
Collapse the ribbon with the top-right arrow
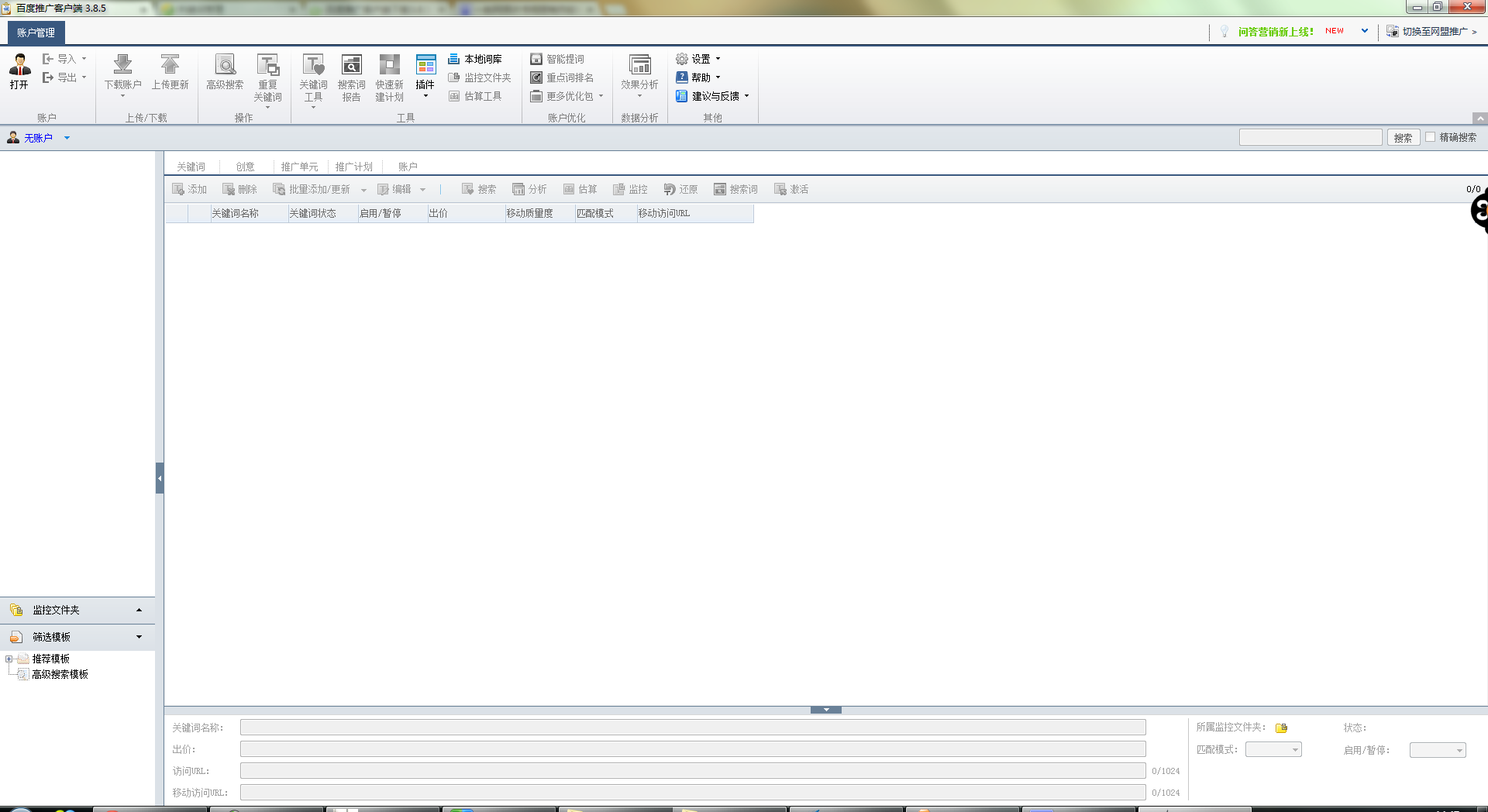click(x=1480, y=119)
